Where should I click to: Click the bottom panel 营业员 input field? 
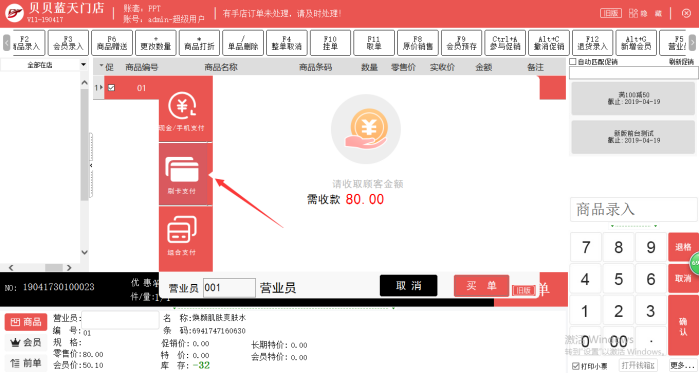coord(120,319)
